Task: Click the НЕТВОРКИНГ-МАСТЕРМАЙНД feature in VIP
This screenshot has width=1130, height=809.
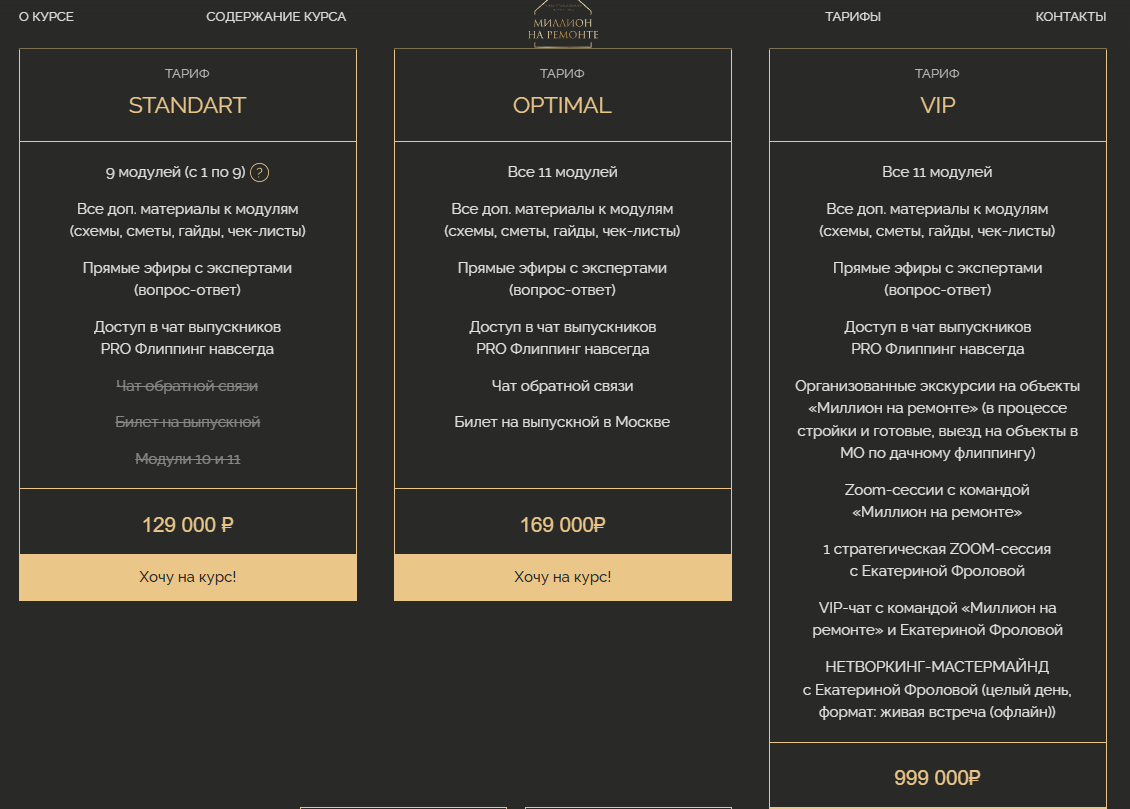Action: tap(937, 666)
